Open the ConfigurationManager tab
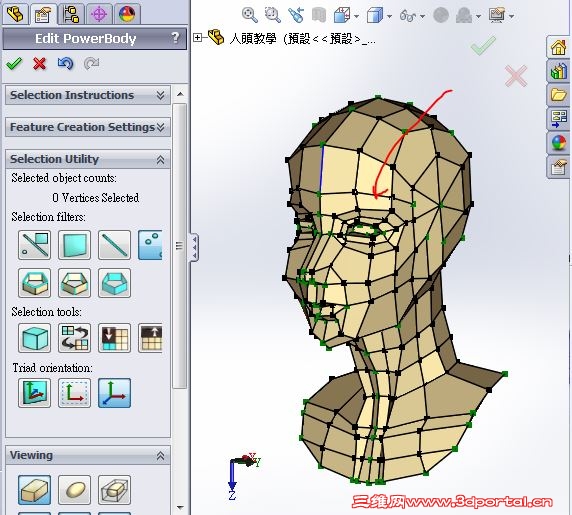This screenshot has width=572, height=515. (x=71, y=14)
